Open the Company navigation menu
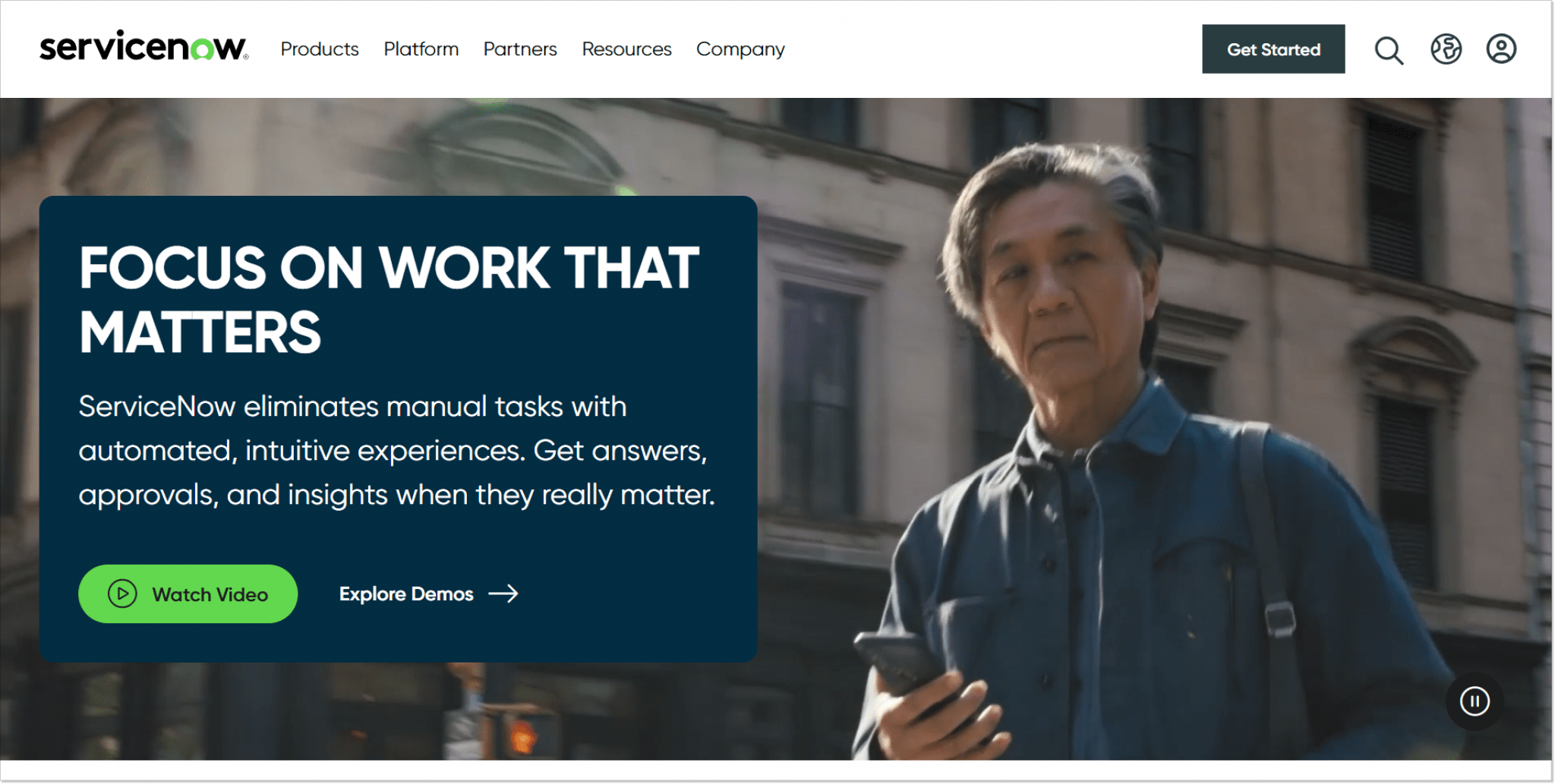 740,49
